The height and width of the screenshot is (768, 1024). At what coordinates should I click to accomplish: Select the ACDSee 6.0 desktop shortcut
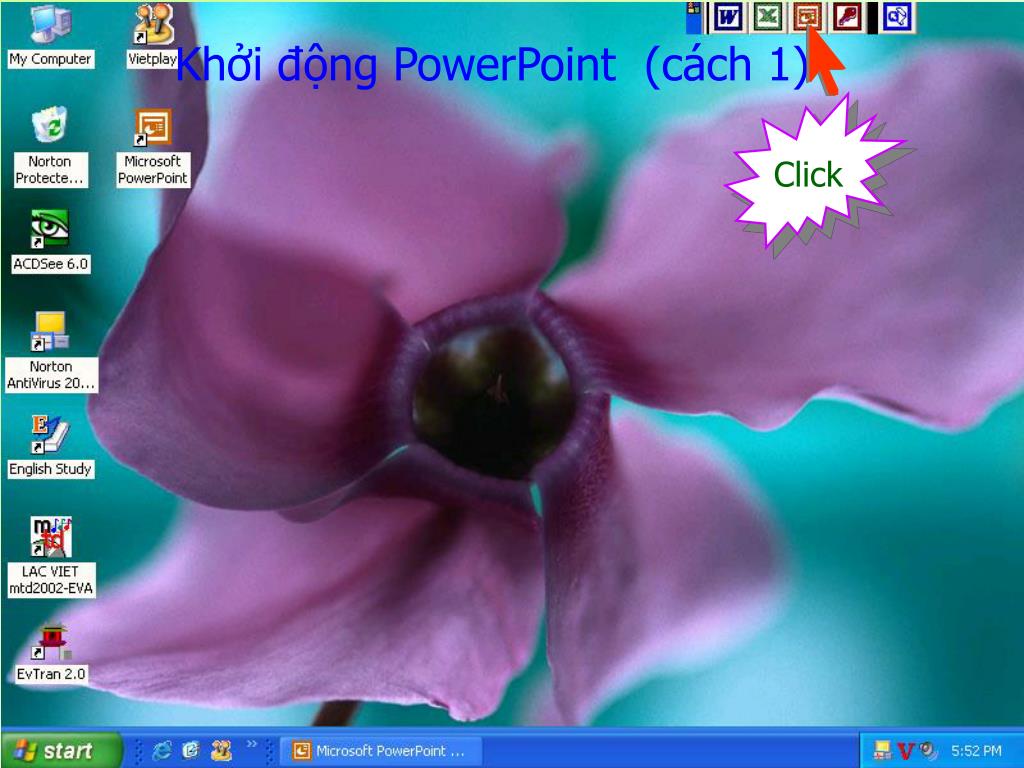(x=50, y=241)
